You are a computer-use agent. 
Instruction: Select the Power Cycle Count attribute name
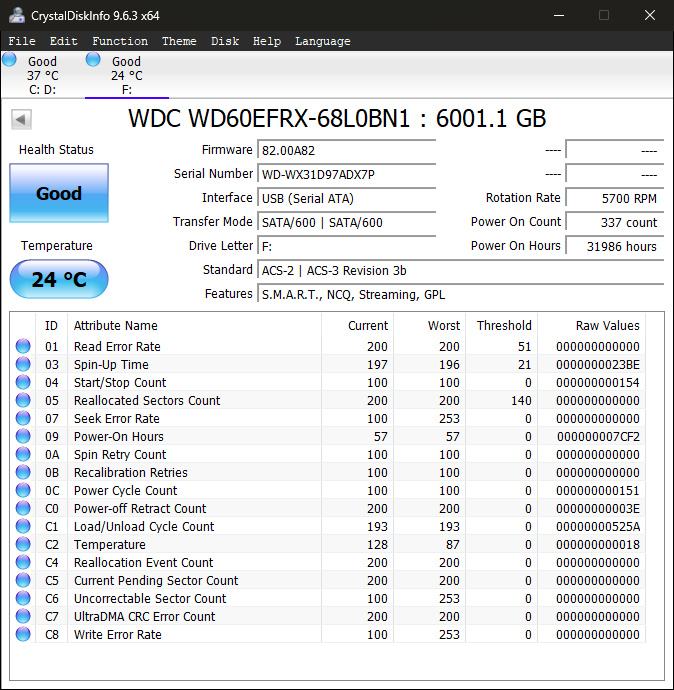point(125,491)
